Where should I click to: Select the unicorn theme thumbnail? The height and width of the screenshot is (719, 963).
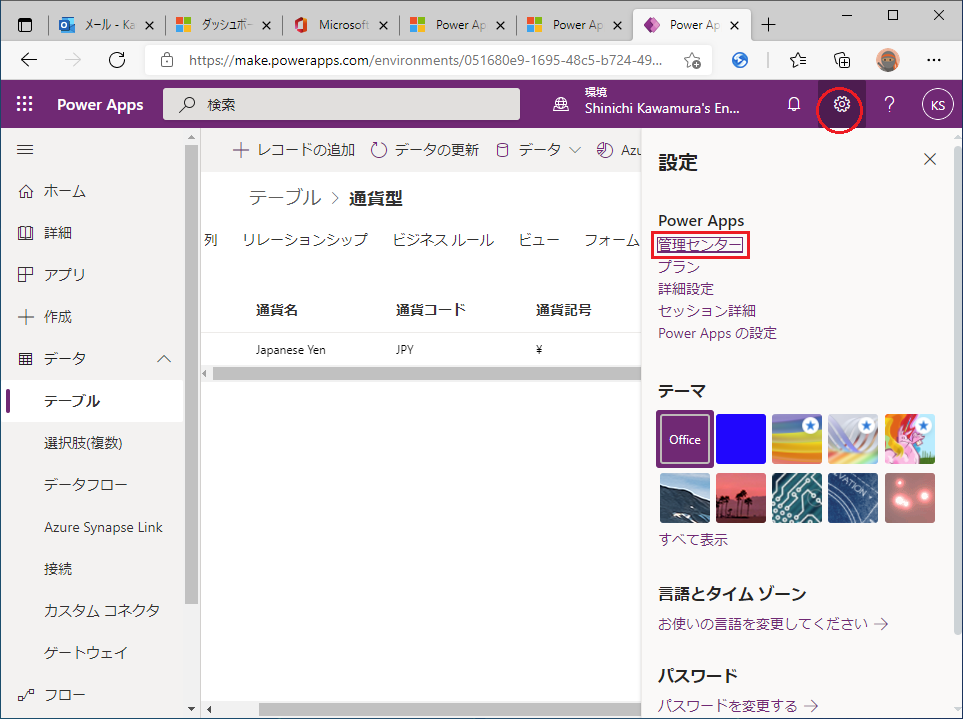coord(910,439)
